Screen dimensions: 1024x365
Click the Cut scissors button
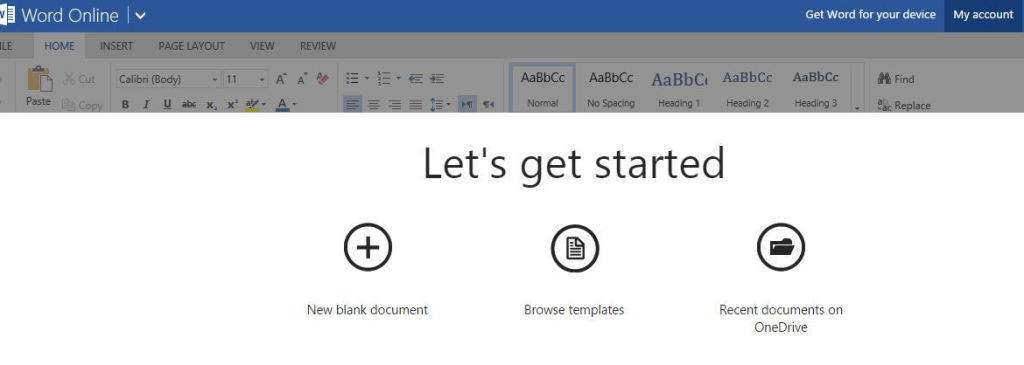pyautogui.click(x=78, y=79)
